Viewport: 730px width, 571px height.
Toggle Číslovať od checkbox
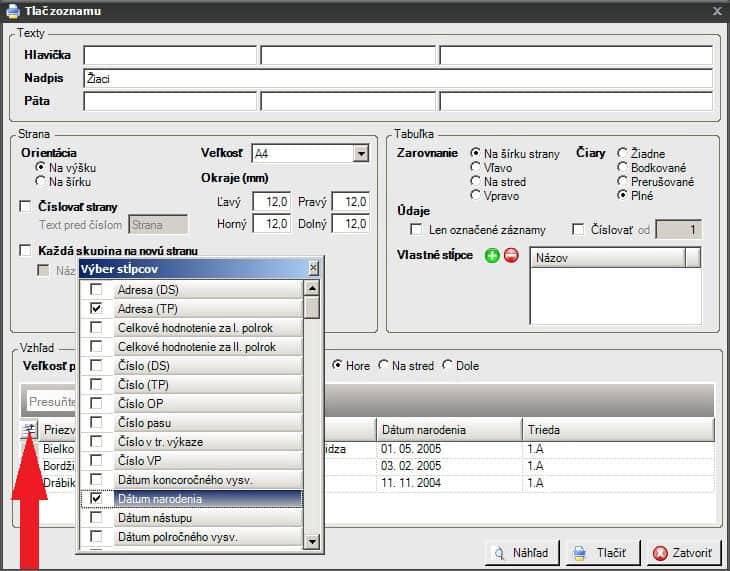coord(578,229)
